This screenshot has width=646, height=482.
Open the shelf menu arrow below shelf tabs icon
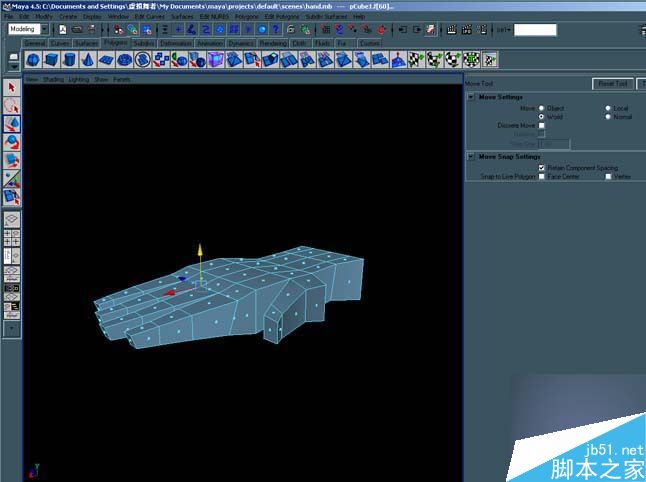[14, 67]
